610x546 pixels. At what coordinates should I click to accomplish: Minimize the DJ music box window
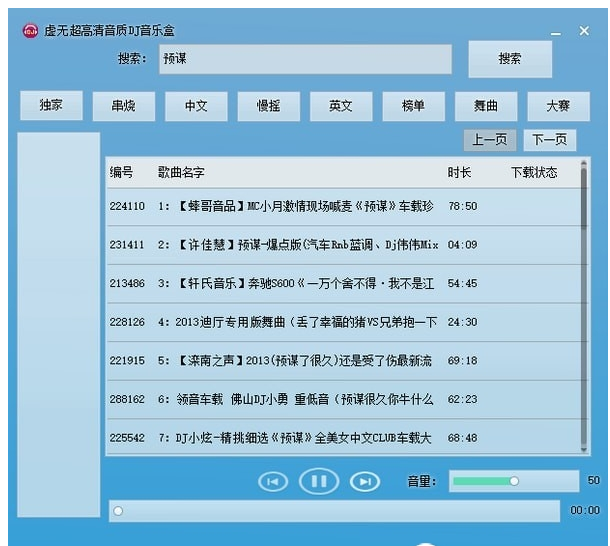point(556,34)
